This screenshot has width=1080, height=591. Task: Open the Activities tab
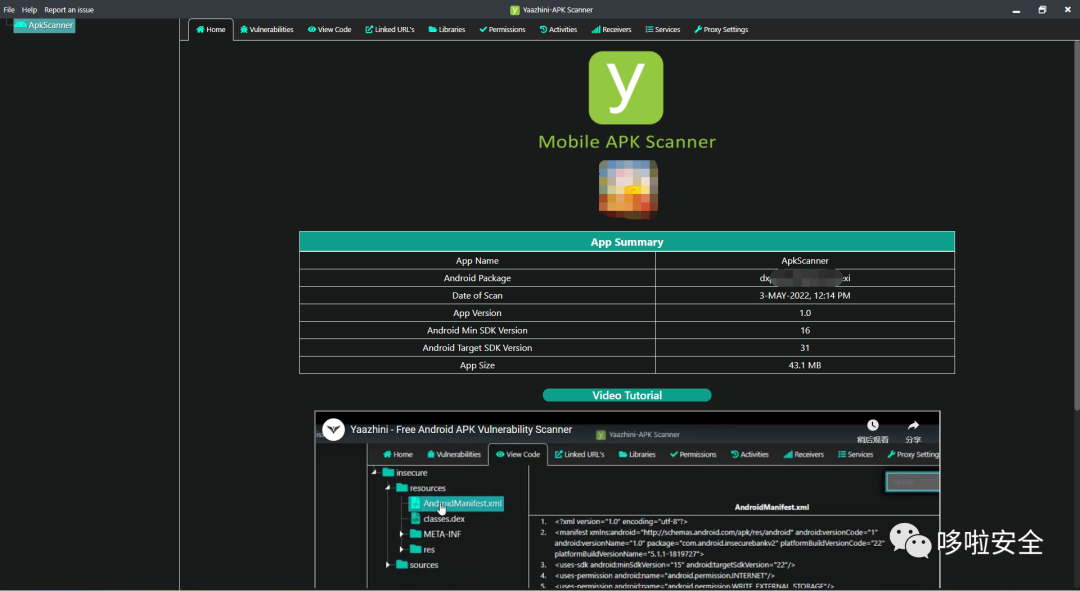558,30
